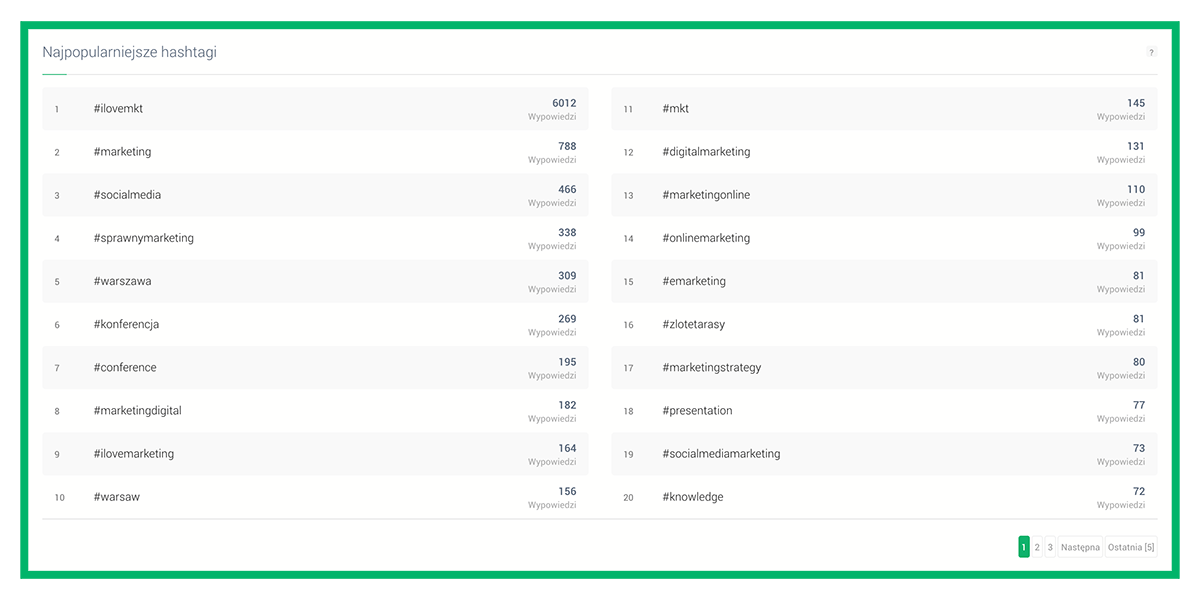This screenshot has width=1200, height=600.
Task: Go to pagination page 2
Action: pyautogui.click(x=1037, y=547)
